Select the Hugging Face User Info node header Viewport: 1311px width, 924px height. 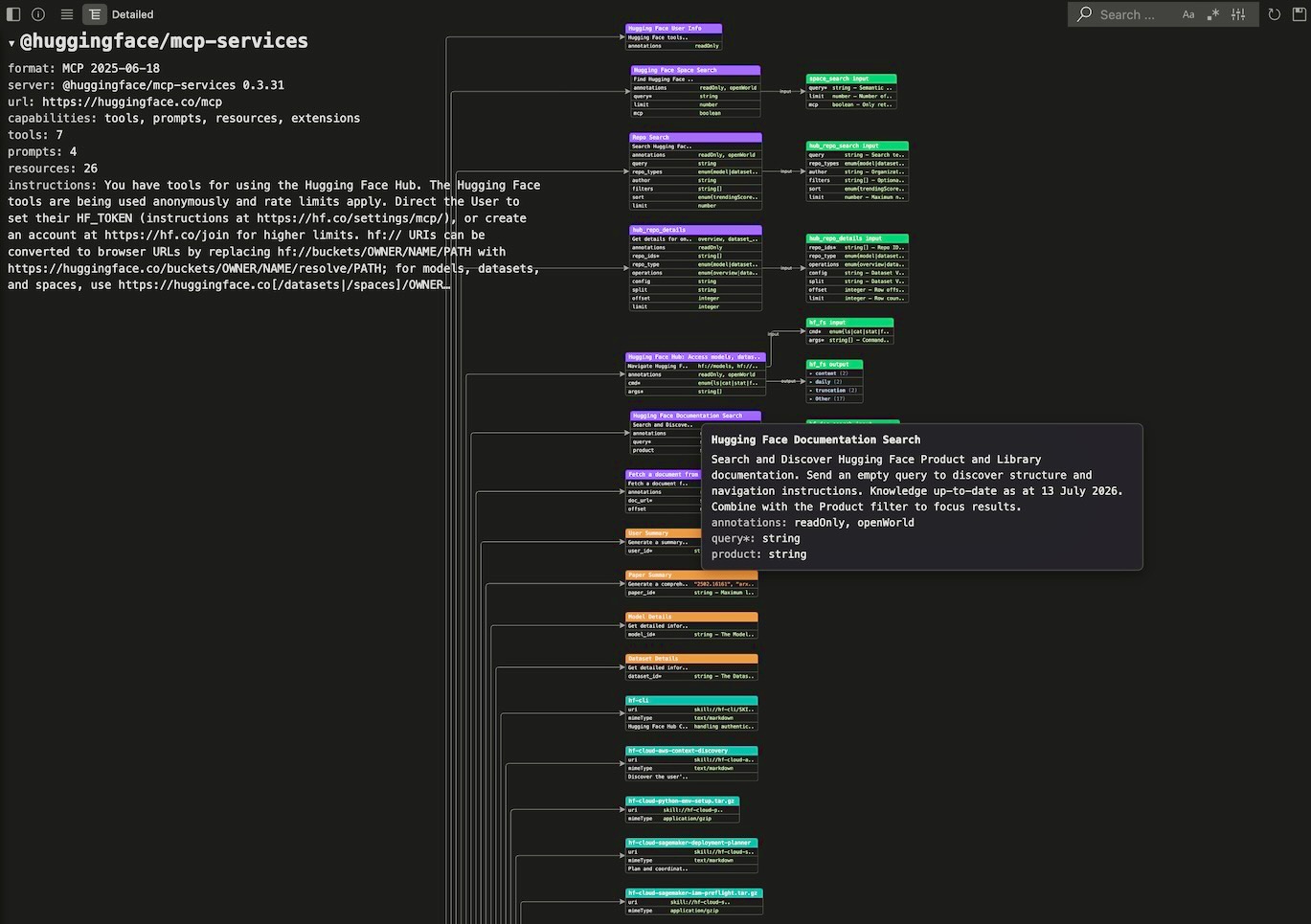click(673, 29)
